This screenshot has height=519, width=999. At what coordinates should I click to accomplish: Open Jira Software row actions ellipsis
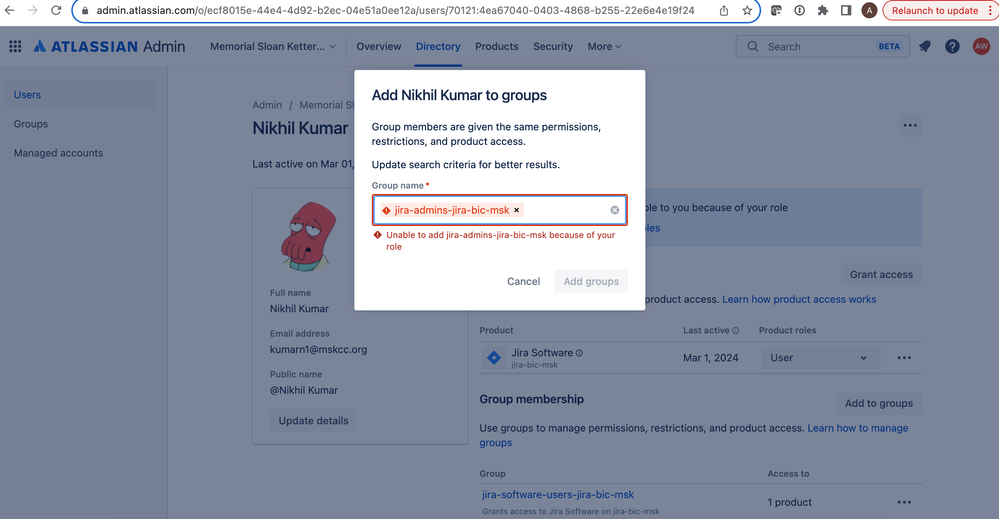904,358
